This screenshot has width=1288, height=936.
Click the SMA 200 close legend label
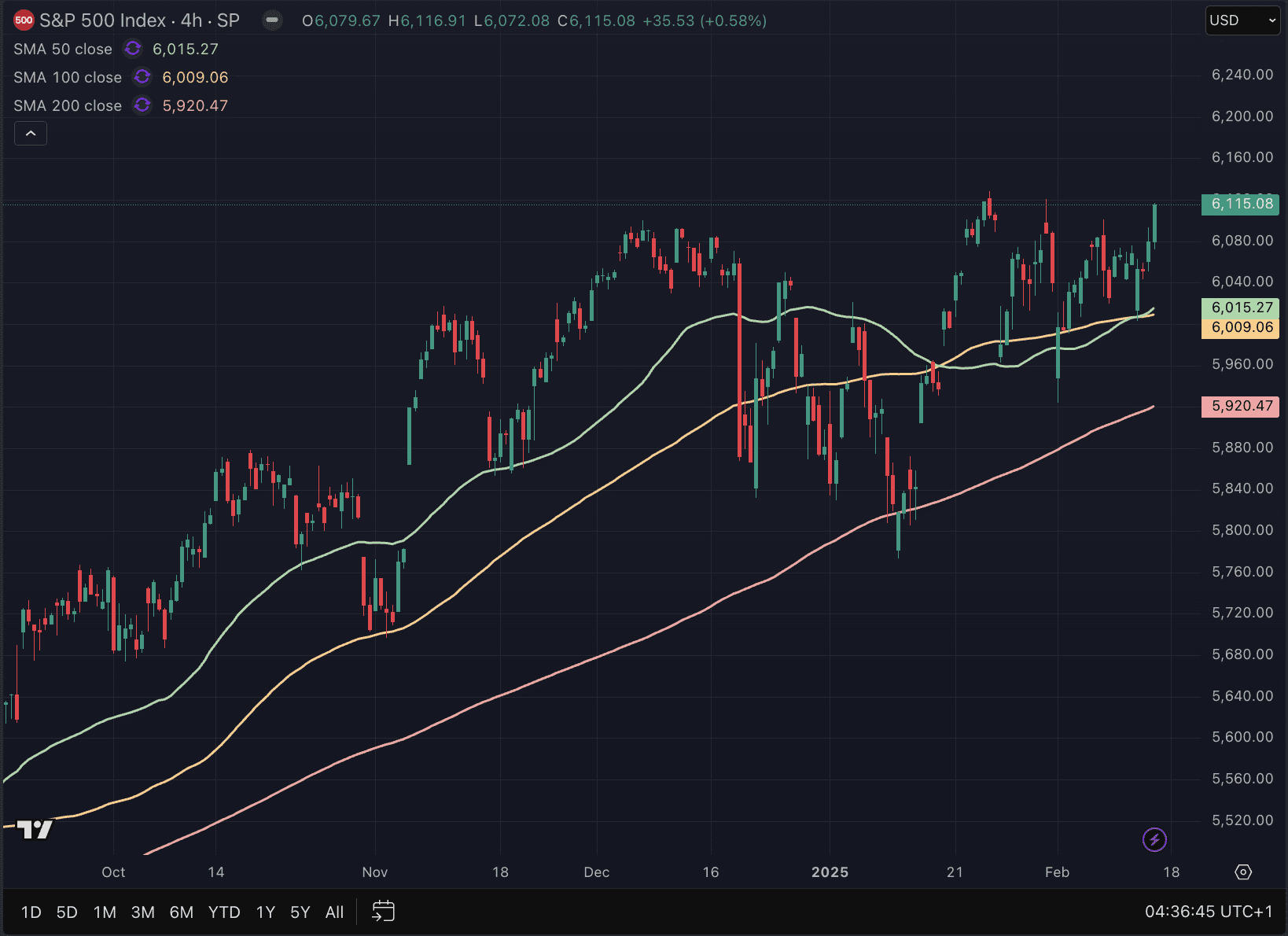tap(68, 105)
